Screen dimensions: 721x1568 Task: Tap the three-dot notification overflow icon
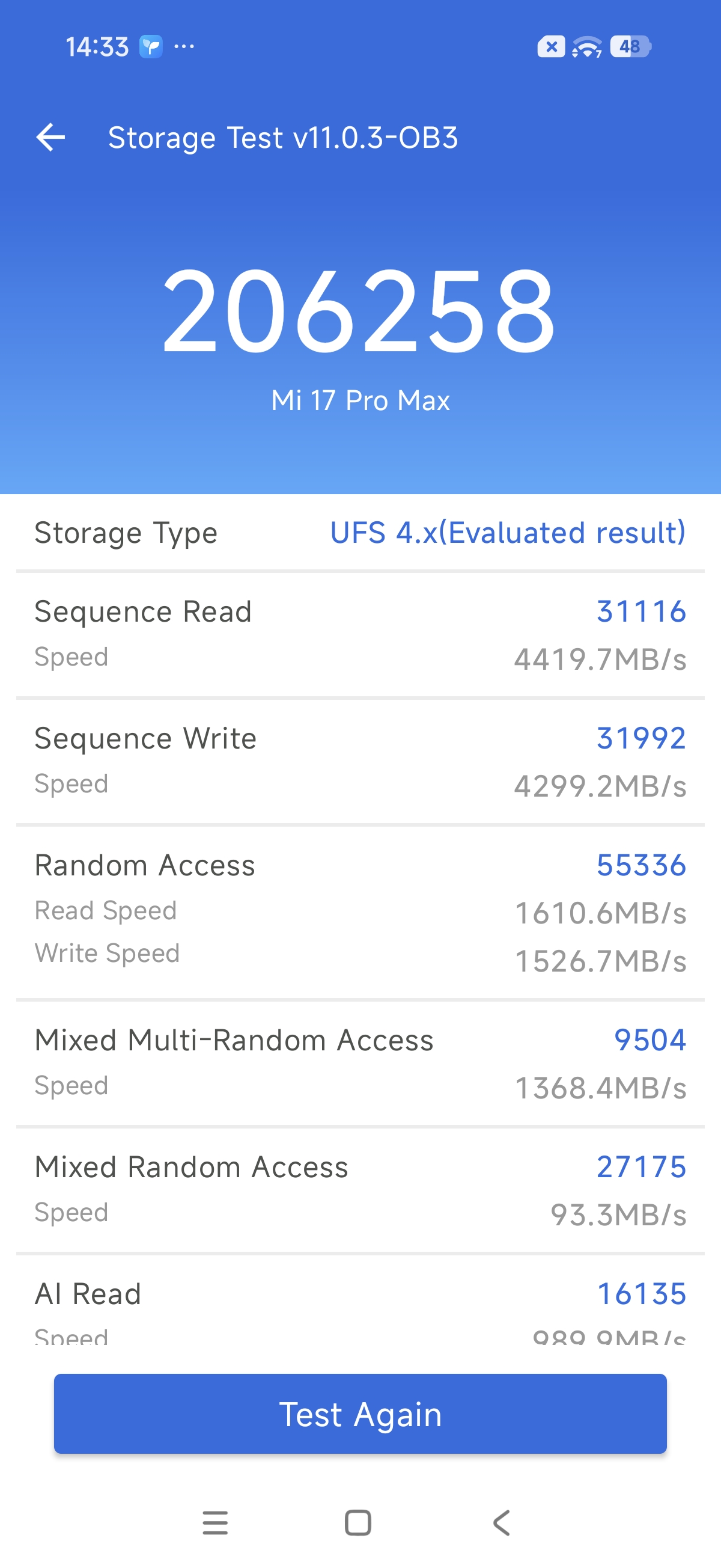click(x=184, y=47)
